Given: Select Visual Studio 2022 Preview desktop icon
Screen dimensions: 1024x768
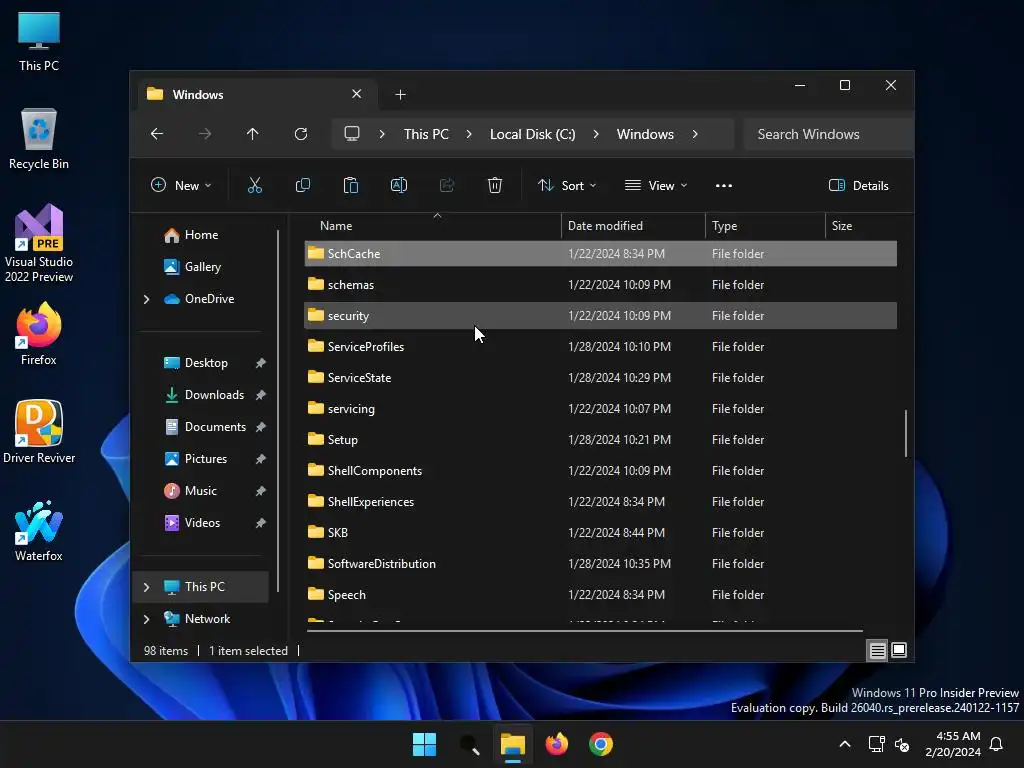Looking at the screenshot, I should pyautogui.click(x=39, y=243).
